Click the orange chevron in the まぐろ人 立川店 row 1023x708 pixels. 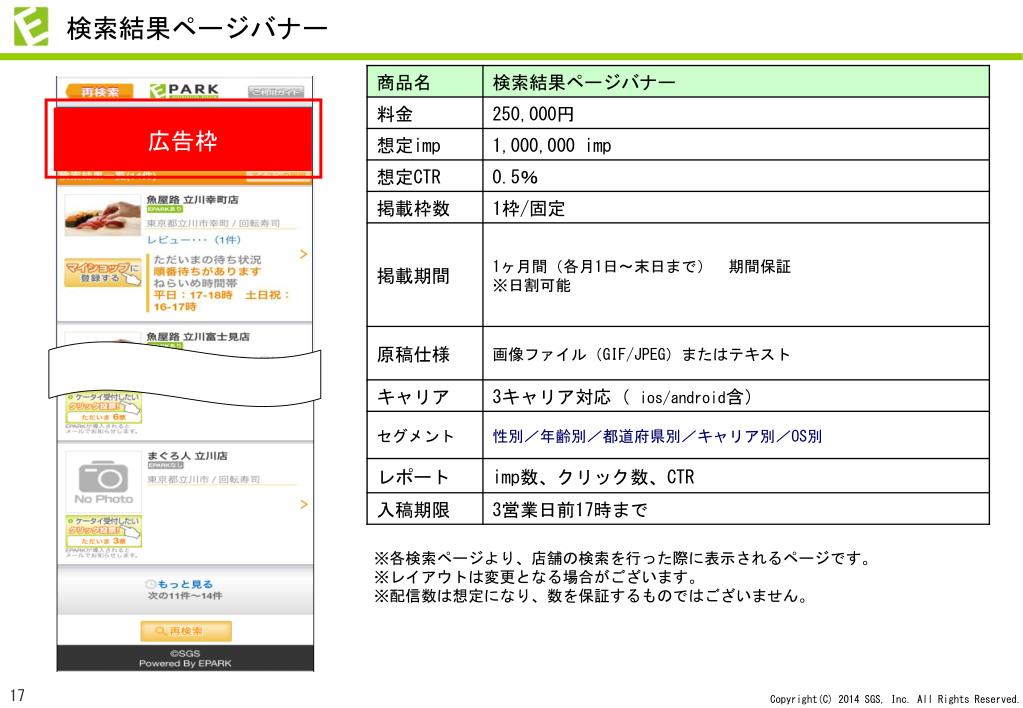tap(303, 504)
